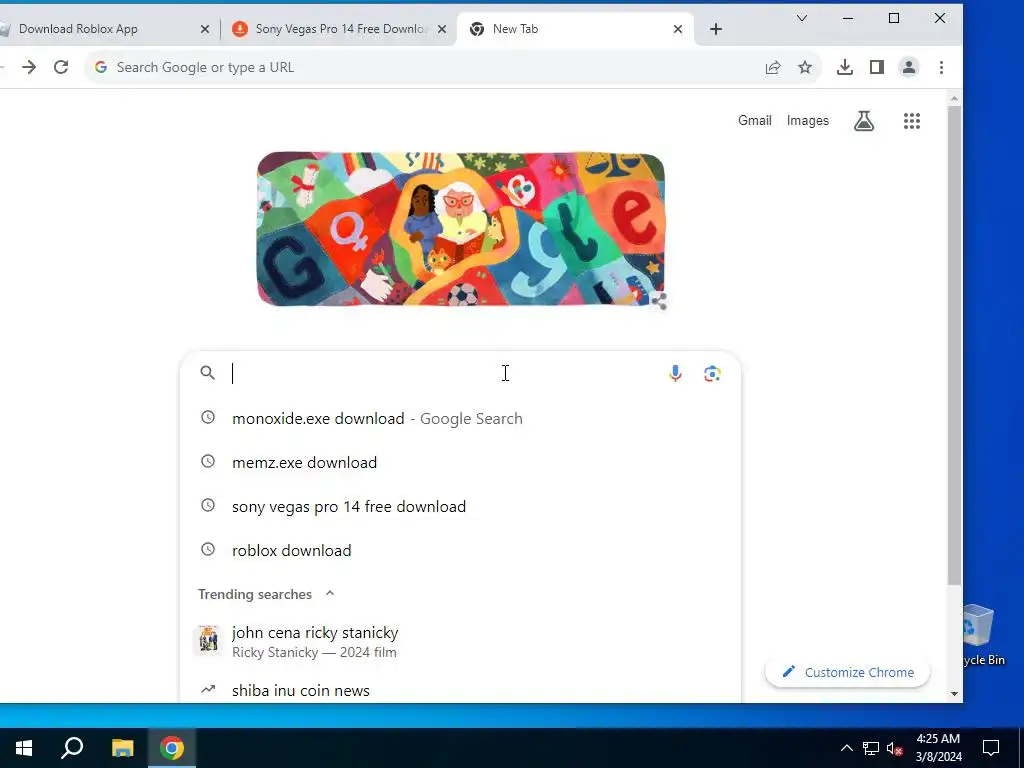Open the side panel icon
This screenshot has width=1024, height=768.
[876, 67]
